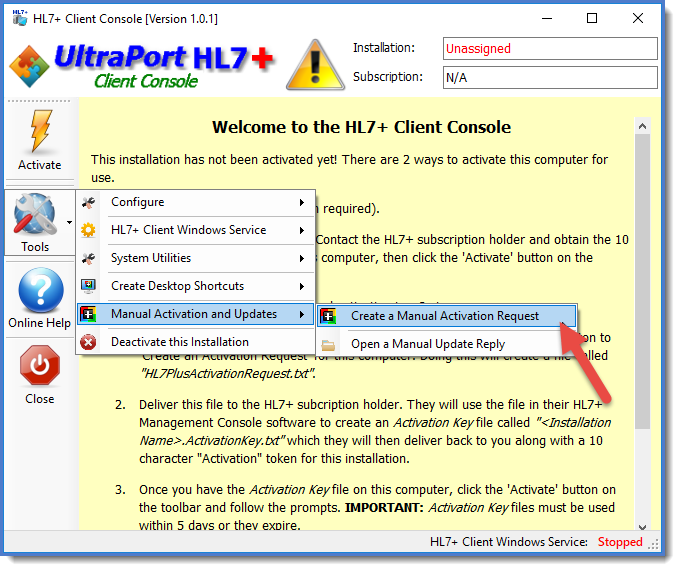Screen dimensions: 680x571
Task: Click the Subscription: label
Action: click(388, 77)
